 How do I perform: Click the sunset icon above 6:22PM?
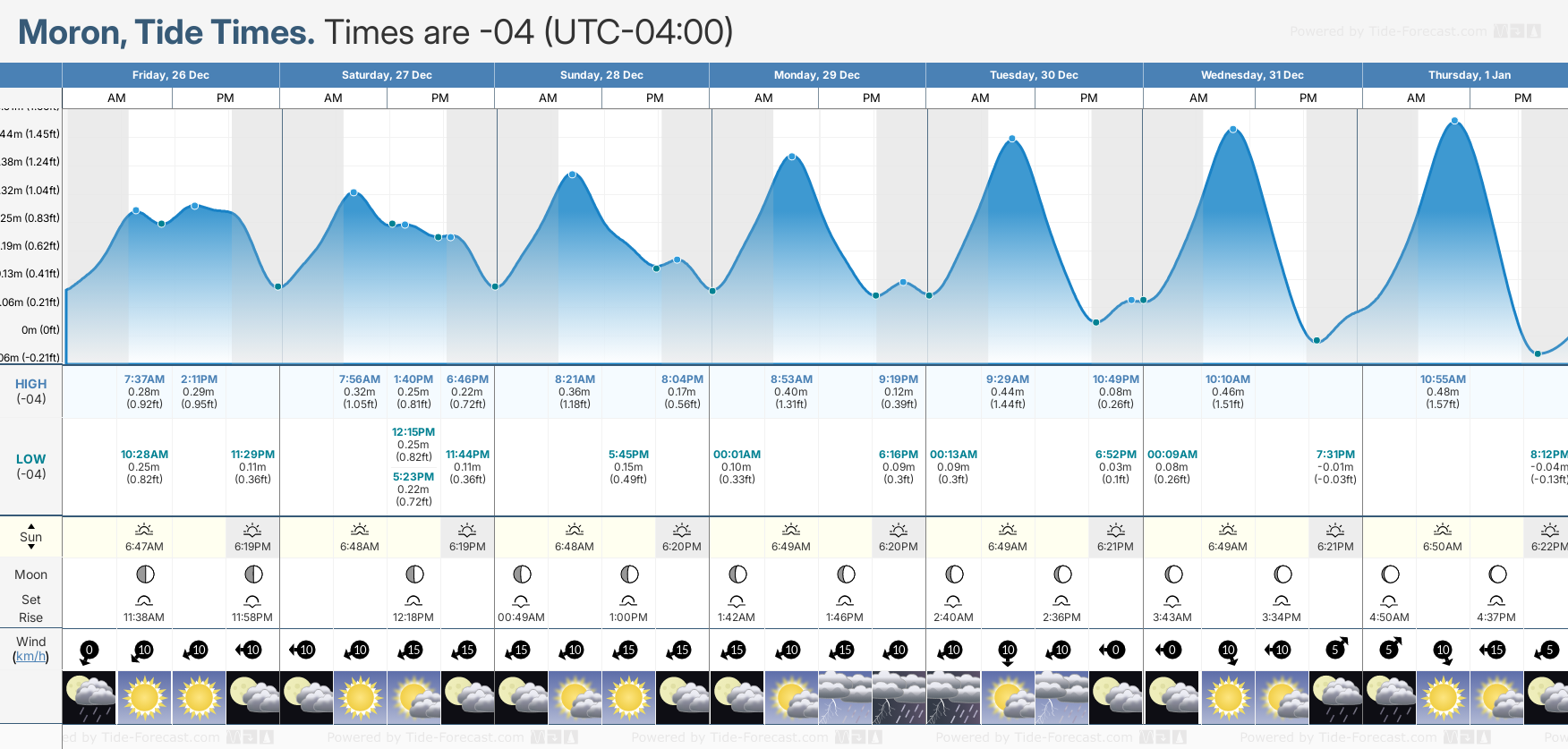(x=1550, y=530)
